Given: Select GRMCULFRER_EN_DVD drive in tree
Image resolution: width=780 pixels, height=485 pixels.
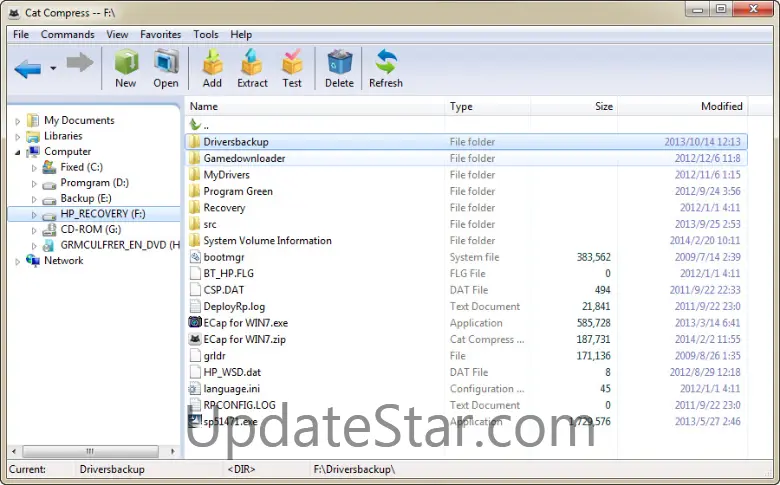Looking at the screenshot, I should point(120,245).
